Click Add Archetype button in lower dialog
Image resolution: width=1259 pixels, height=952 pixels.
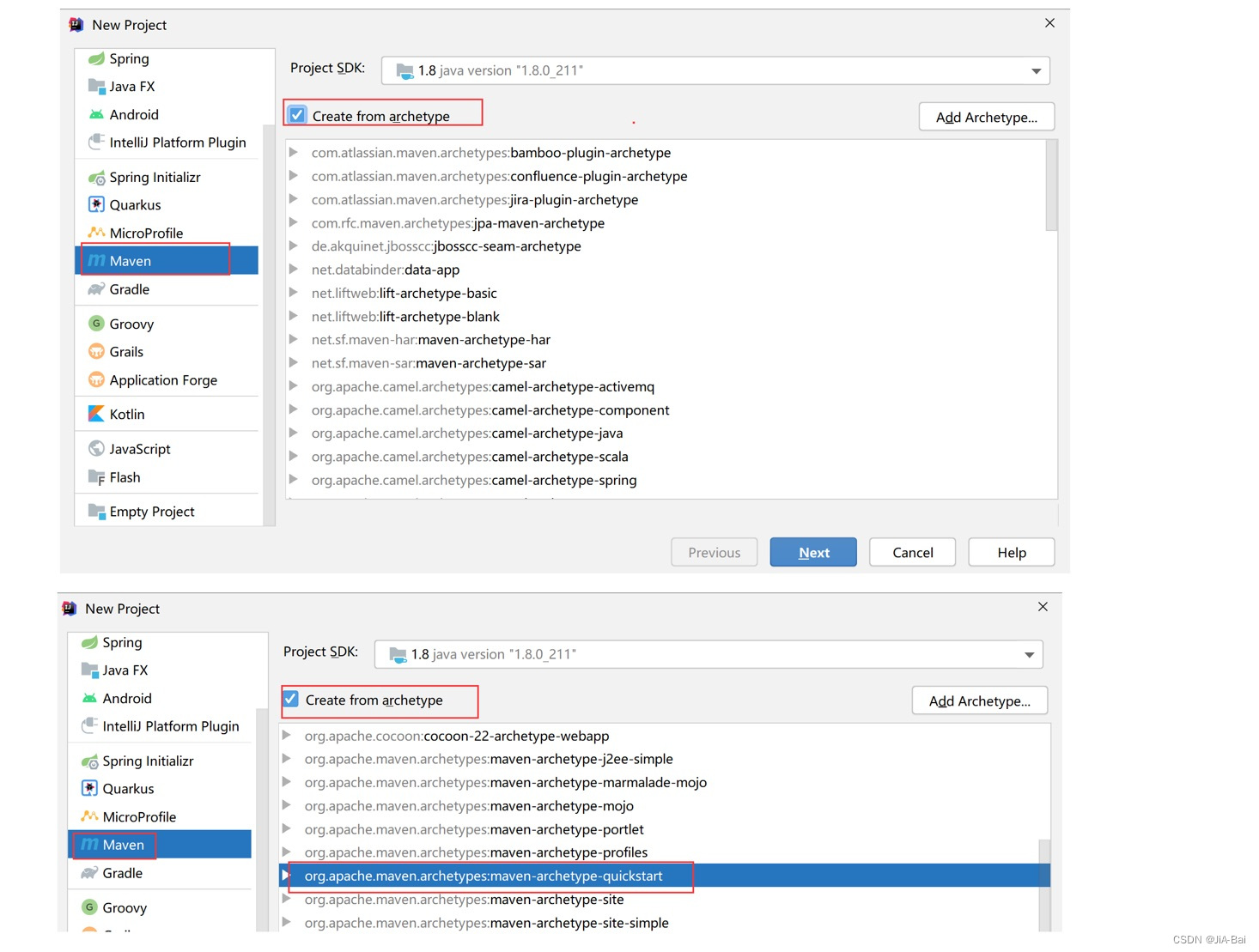pos(979,700)
